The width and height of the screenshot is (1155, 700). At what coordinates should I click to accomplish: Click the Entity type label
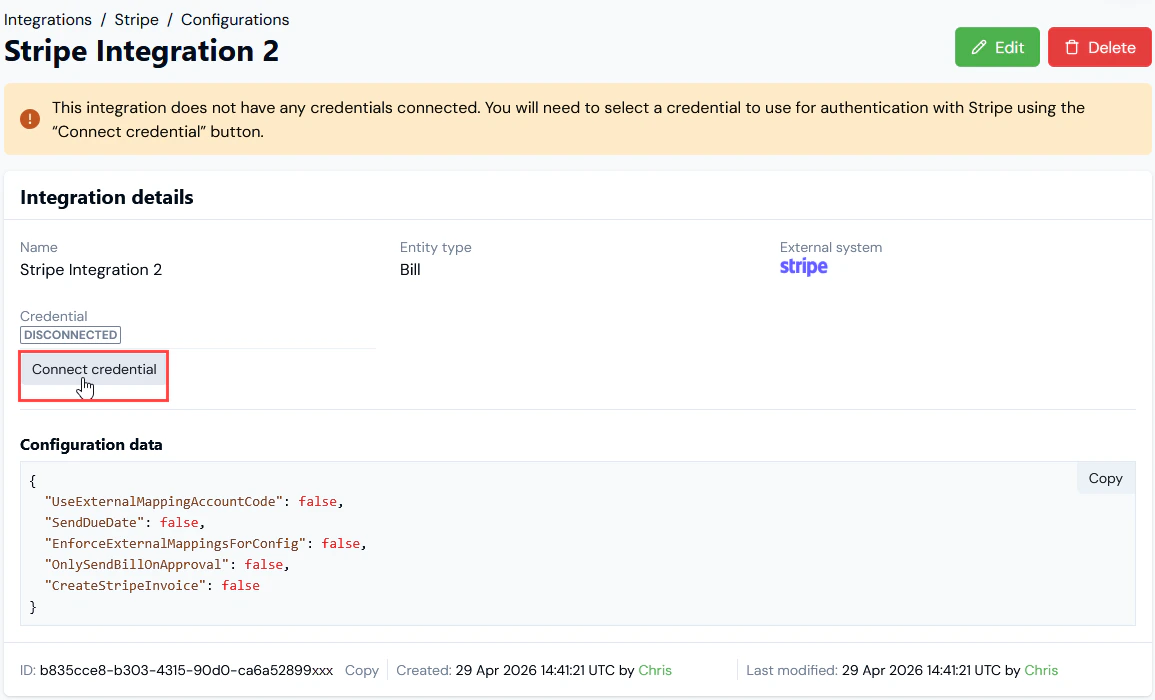coord(435,248)
